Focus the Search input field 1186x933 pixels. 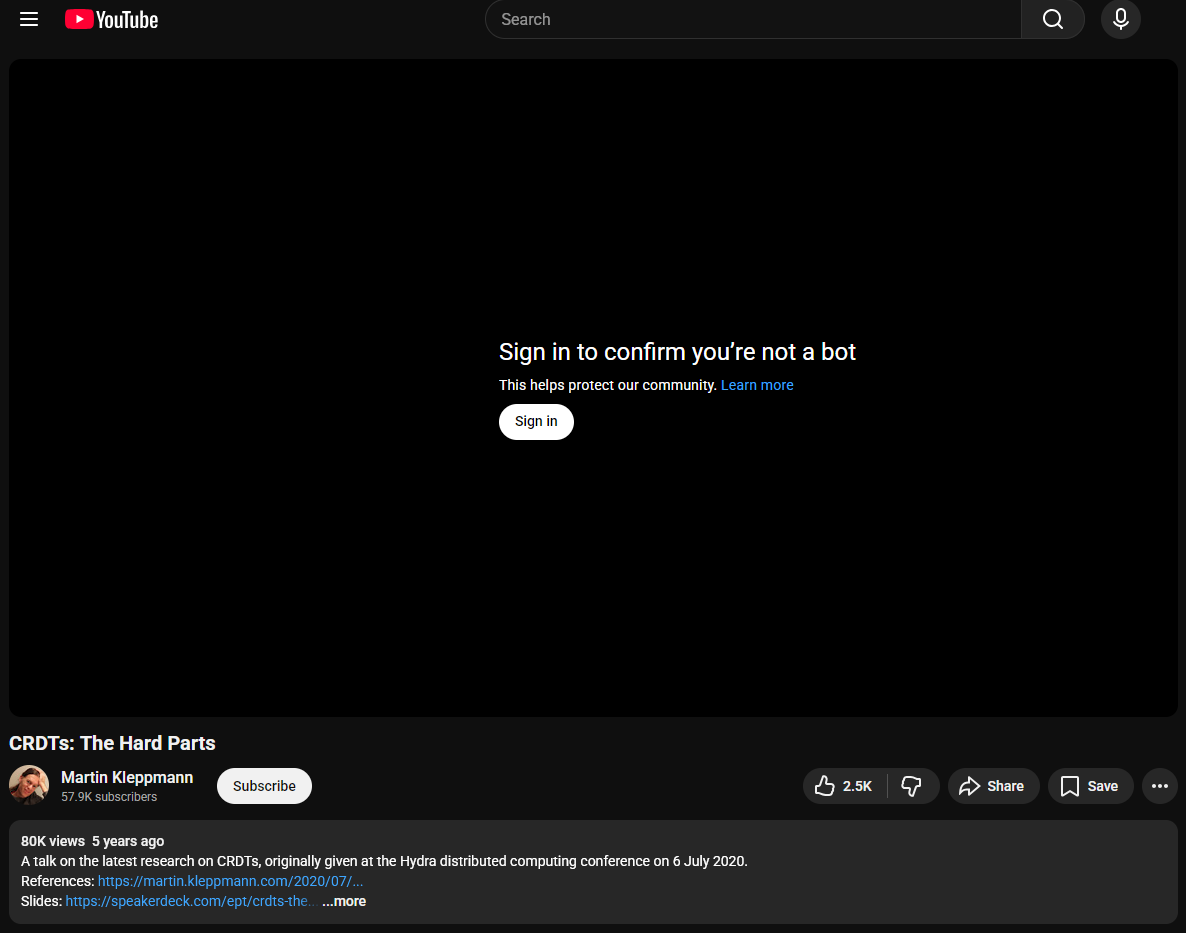pyautogui.click(x=753, y=20)
